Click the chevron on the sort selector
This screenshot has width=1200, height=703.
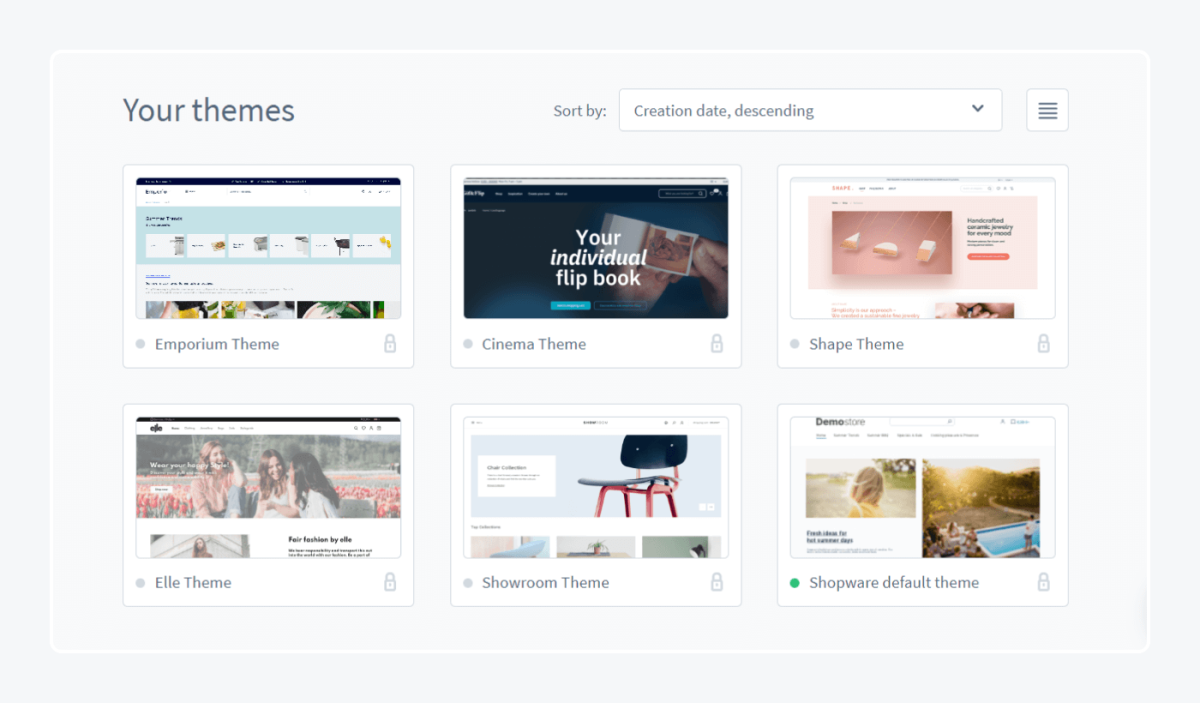tap(977, 110)
